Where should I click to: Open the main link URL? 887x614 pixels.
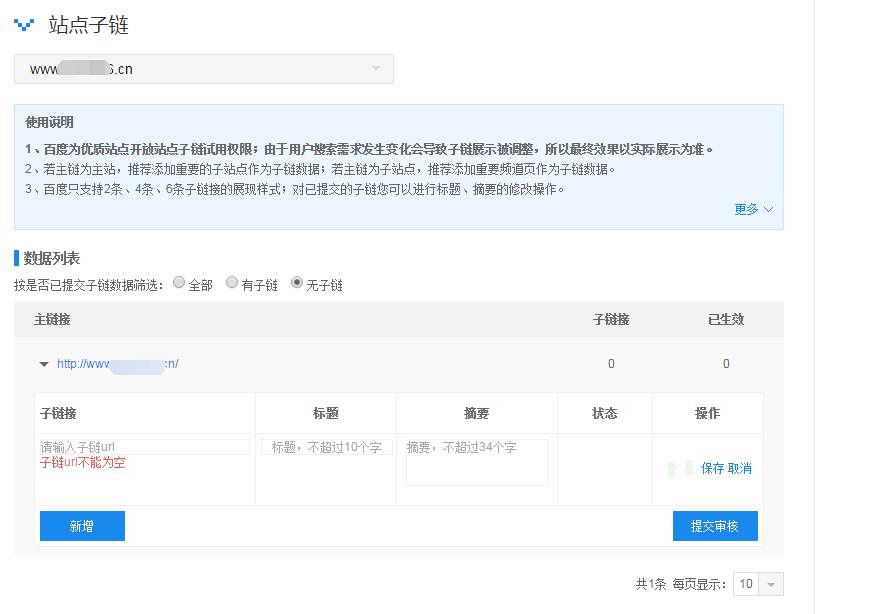coord(118,364)
